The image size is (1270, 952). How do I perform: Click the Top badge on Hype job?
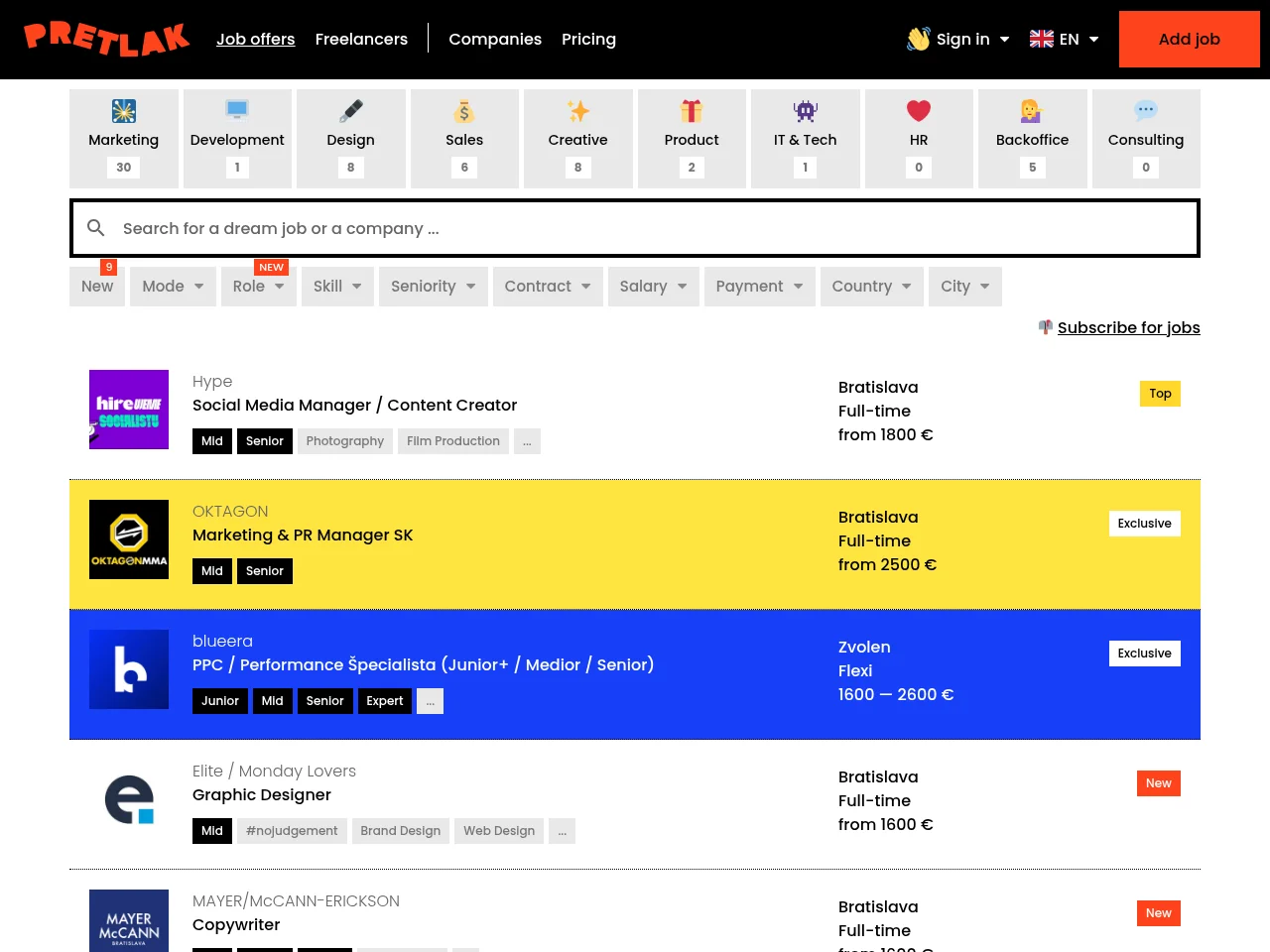point(1160,394)
